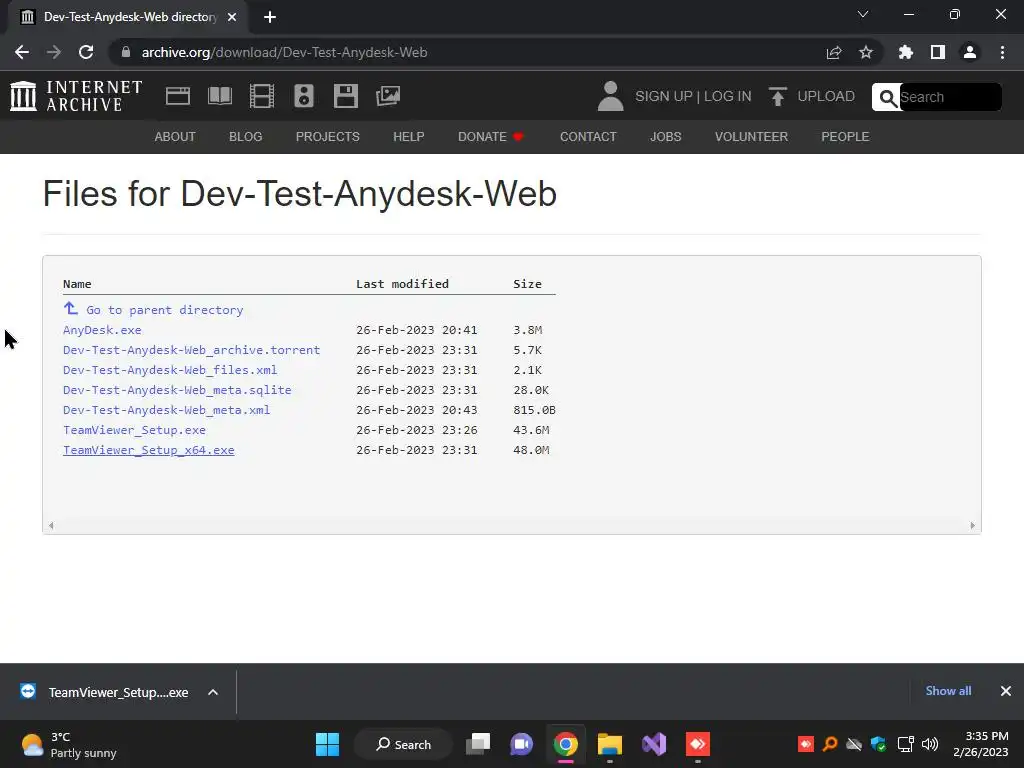1024x768 pixels.
Task: Click the search magnifier icon in Archive
Action: pos(887,97)
